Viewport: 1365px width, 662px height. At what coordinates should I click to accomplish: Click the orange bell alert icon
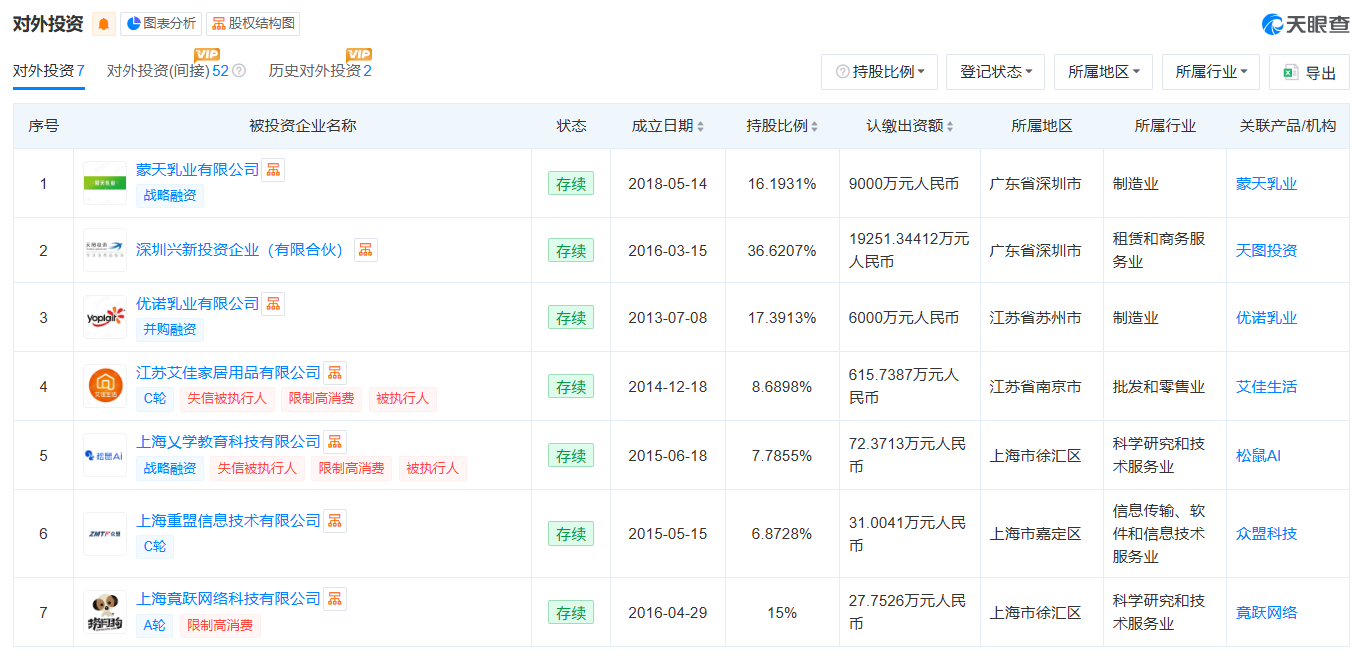pos(104,24)
